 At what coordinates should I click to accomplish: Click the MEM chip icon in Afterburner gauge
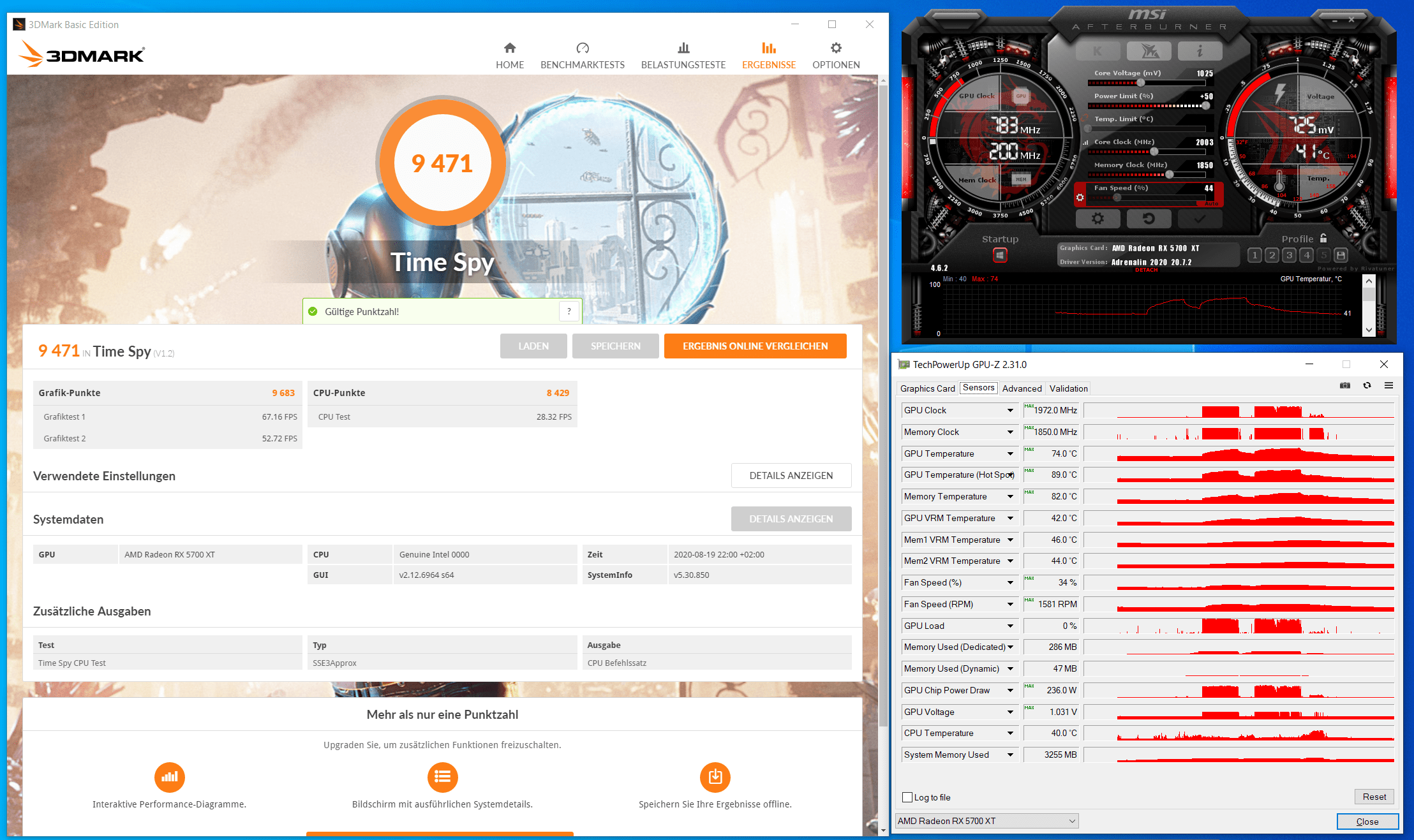click(1022, 179)
